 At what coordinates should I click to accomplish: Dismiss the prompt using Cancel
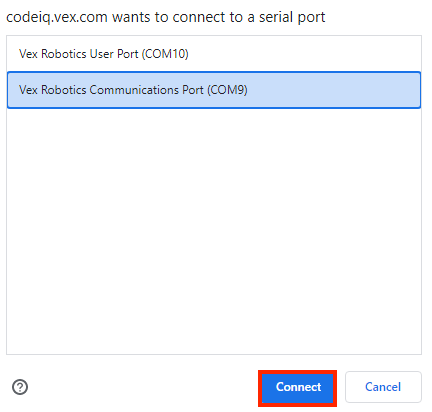pos(383,387)
